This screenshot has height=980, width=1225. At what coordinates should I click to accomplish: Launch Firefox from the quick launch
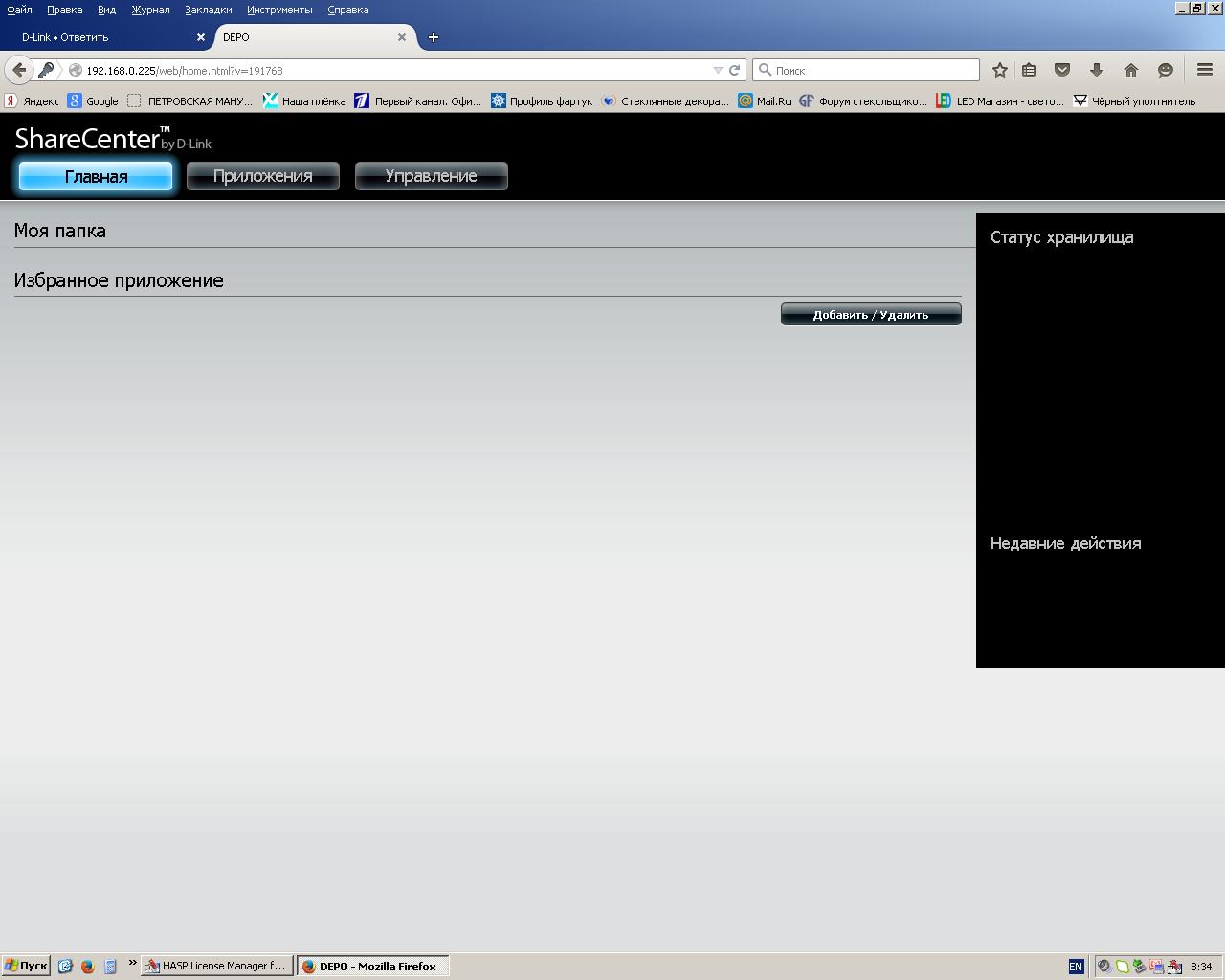[x=87, y=966]
